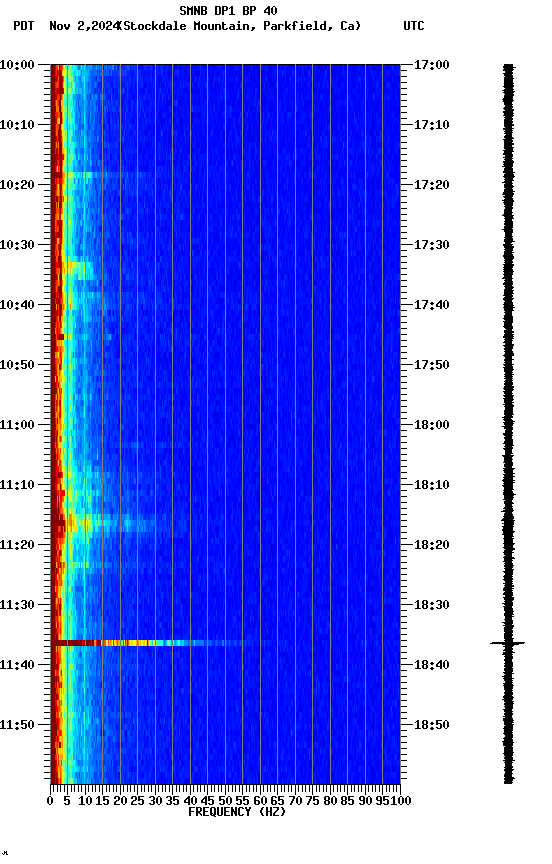Click the date label 'Nov 2,2024'
The image size is (552, 864).
point(84,26)
